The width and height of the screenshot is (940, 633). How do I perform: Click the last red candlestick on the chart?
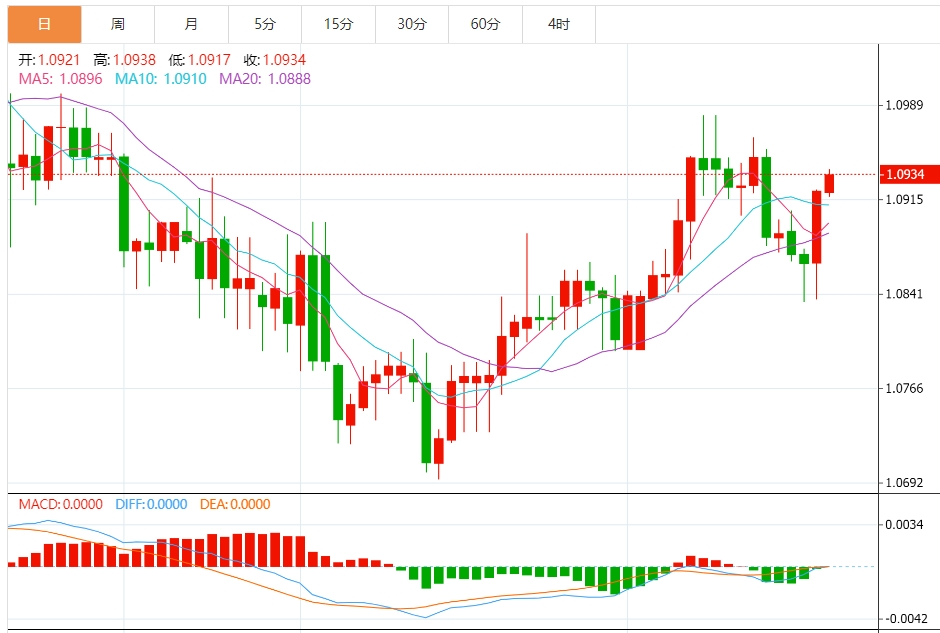pyautogui.click(x=829, y=183)
